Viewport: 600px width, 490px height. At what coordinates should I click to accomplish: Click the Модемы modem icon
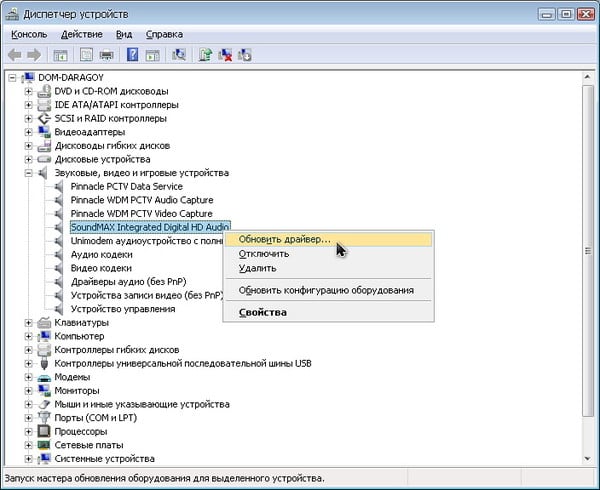click(x=44, y=378)
